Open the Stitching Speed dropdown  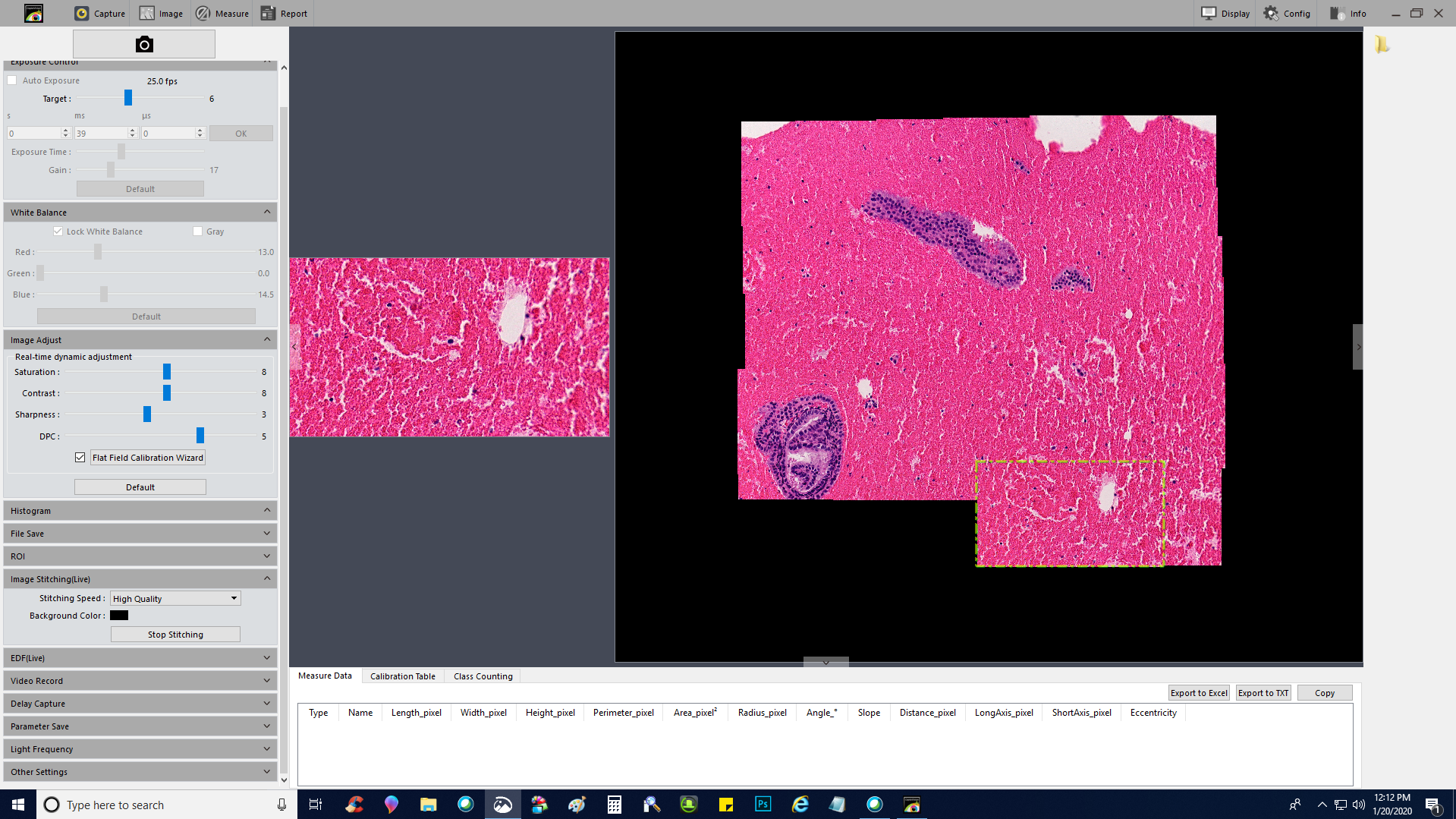[175, 599]
